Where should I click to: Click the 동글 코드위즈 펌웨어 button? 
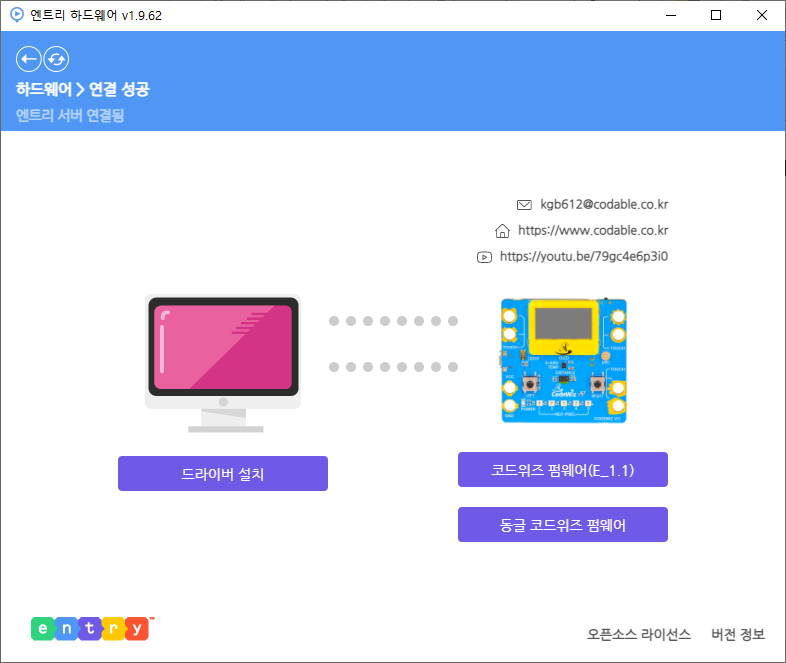563,525
